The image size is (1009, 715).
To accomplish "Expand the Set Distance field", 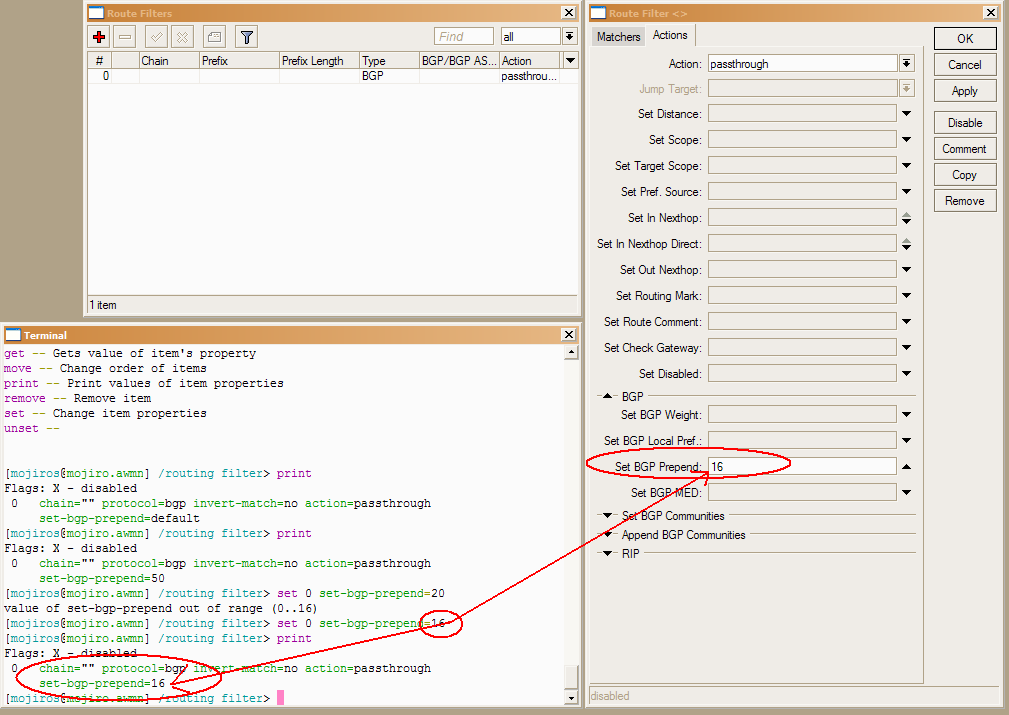I will click(906, 114).
